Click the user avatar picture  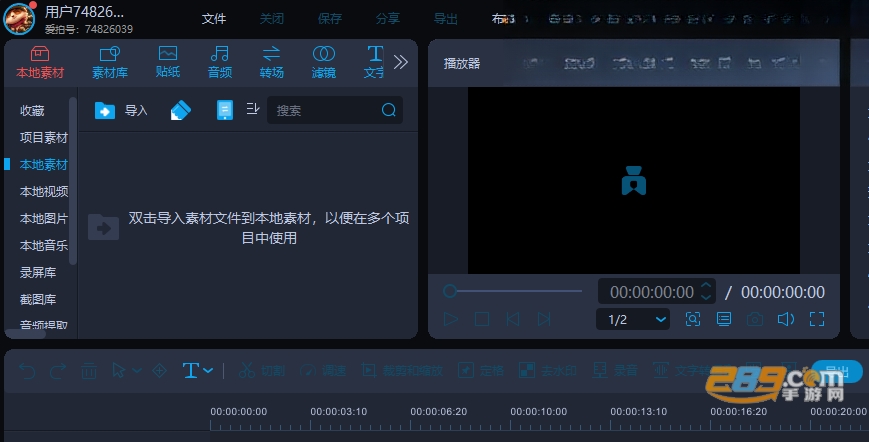(x=19, y=18)
